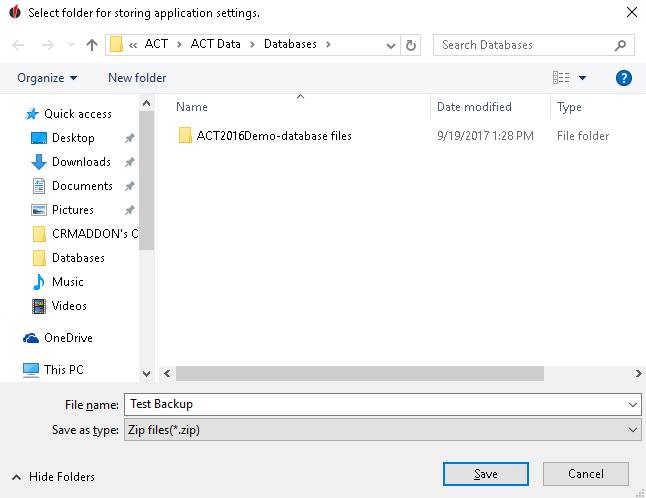
Task: Click navigation pane scroll up arrow
Action: pos(146,103)
